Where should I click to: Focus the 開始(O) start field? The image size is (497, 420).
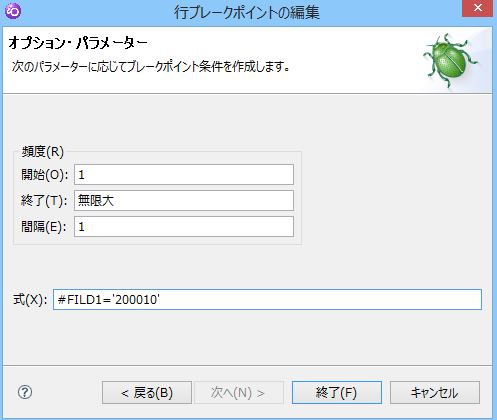pyautogui.click(x=184, y=174)
